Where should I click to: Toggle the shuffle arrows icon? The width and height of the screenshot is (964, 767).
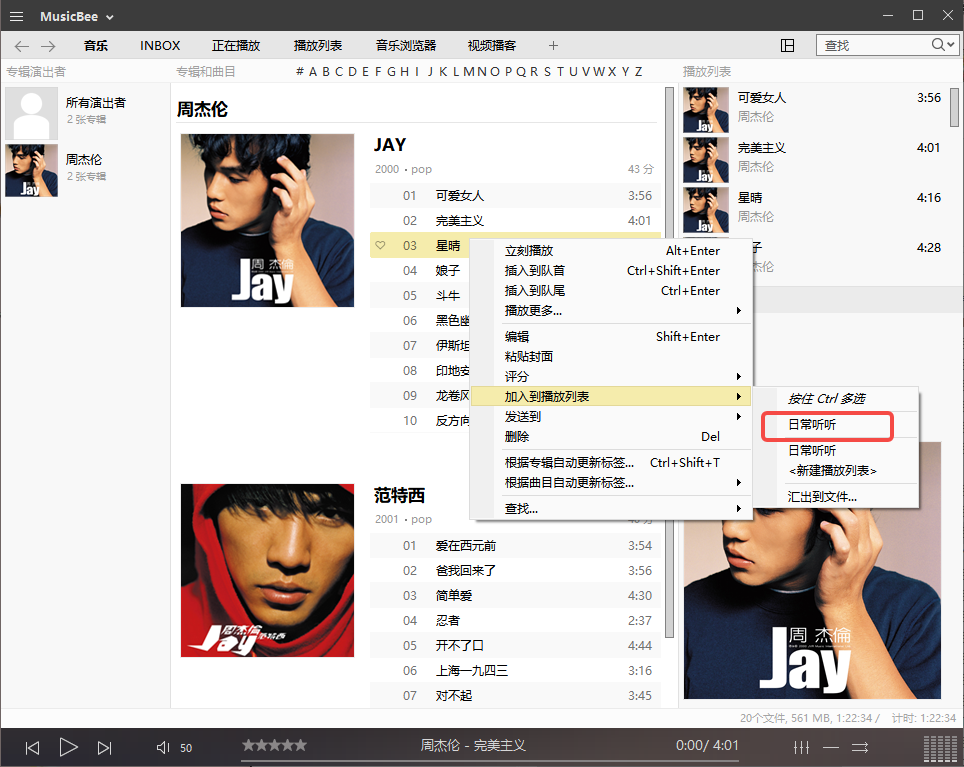coord(859,747)
